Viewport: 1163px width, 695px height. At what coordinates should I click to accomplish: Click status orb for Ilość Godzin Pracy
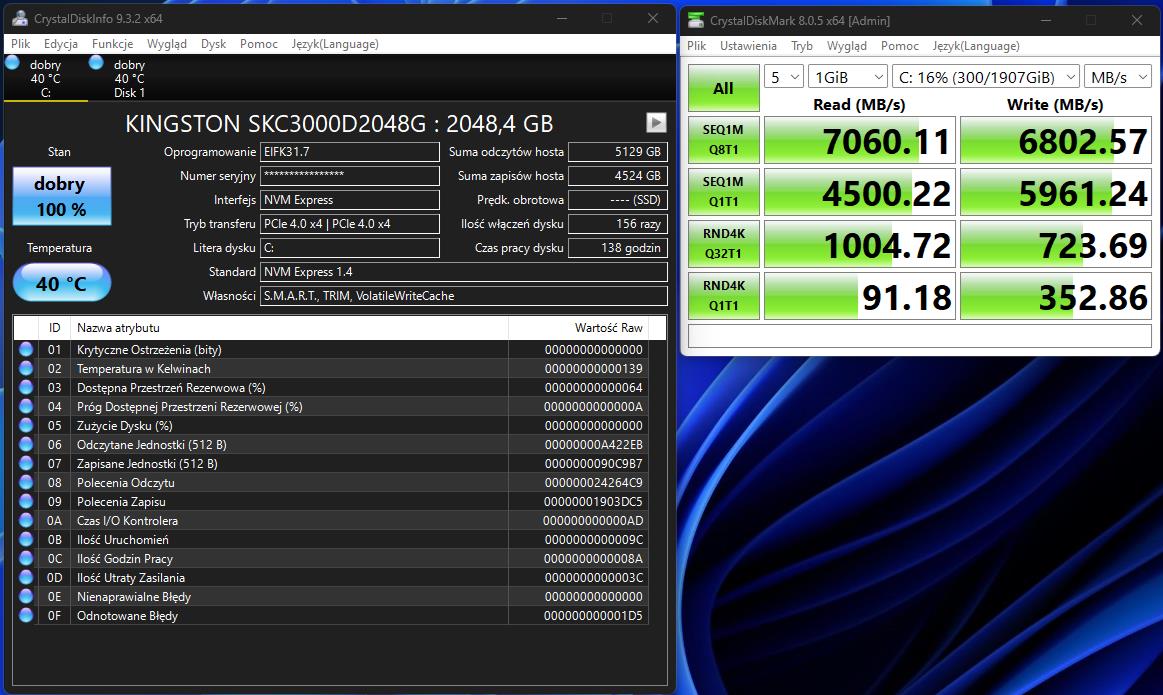pyautogui.click(x=26, y=559)
